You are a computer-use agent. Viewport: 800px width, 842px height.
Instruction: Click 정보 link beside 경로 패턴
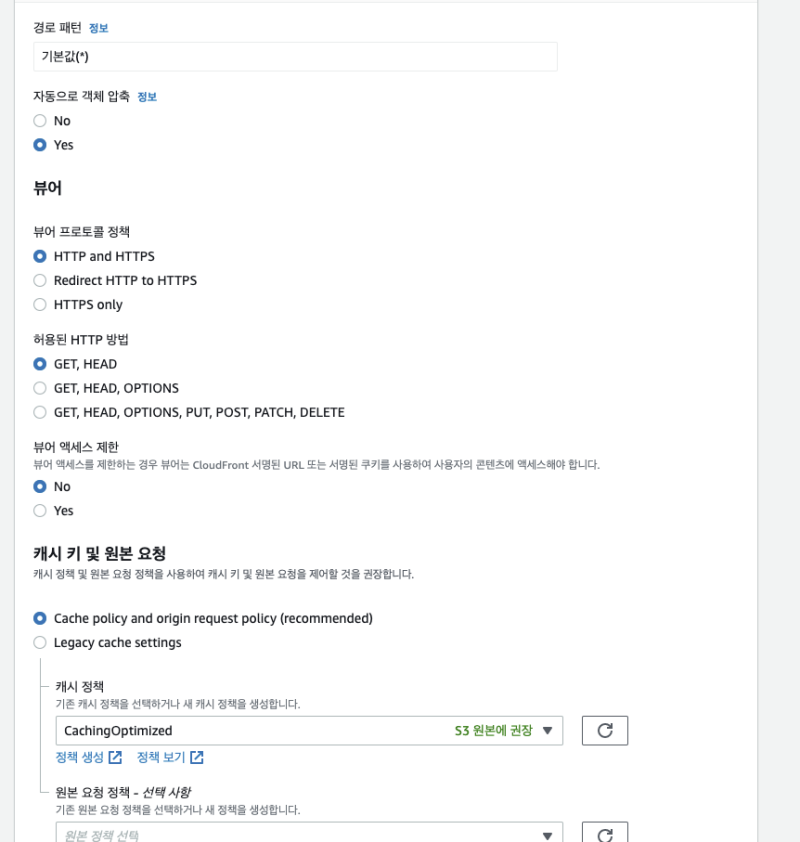click(98, 28)
